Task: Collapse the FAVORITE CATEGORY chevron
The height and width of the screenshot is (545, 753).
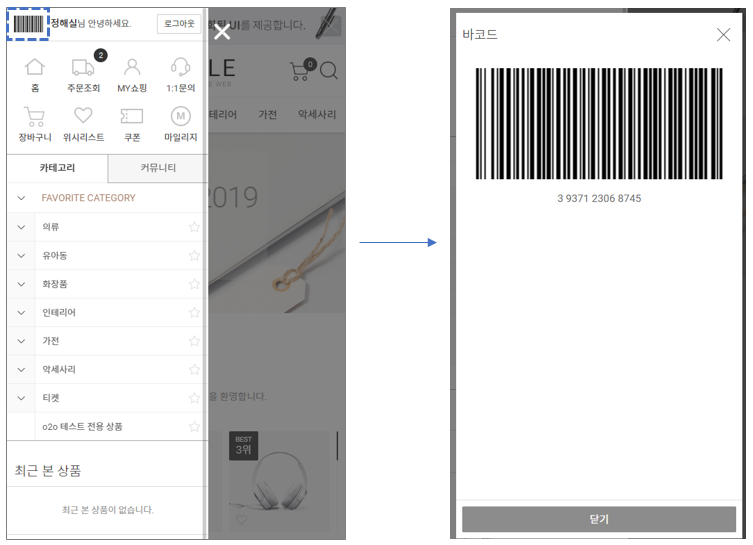Action: point(21,198)
